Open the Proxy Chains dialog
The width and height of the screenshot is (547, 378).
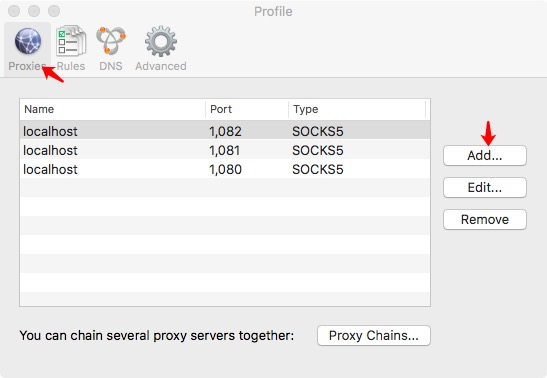374,335
